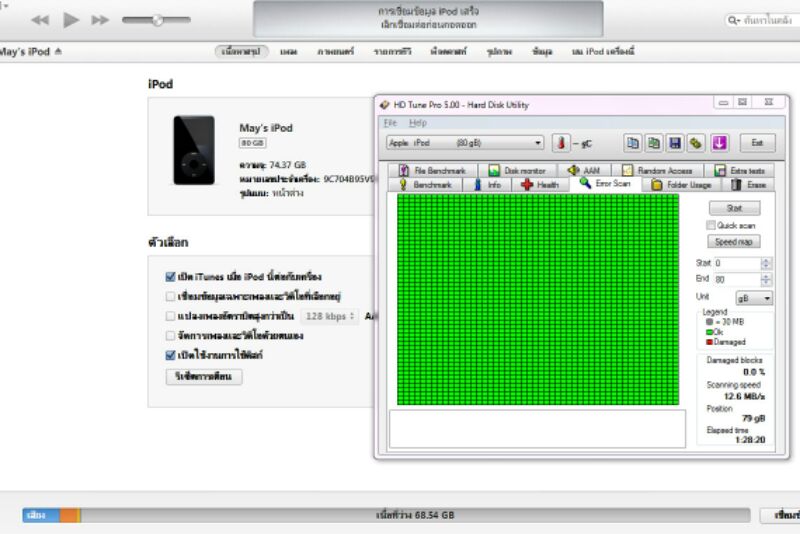Click the iTunes rewind button
Viewport: 800px width, 534px height.
click(41, 20)
